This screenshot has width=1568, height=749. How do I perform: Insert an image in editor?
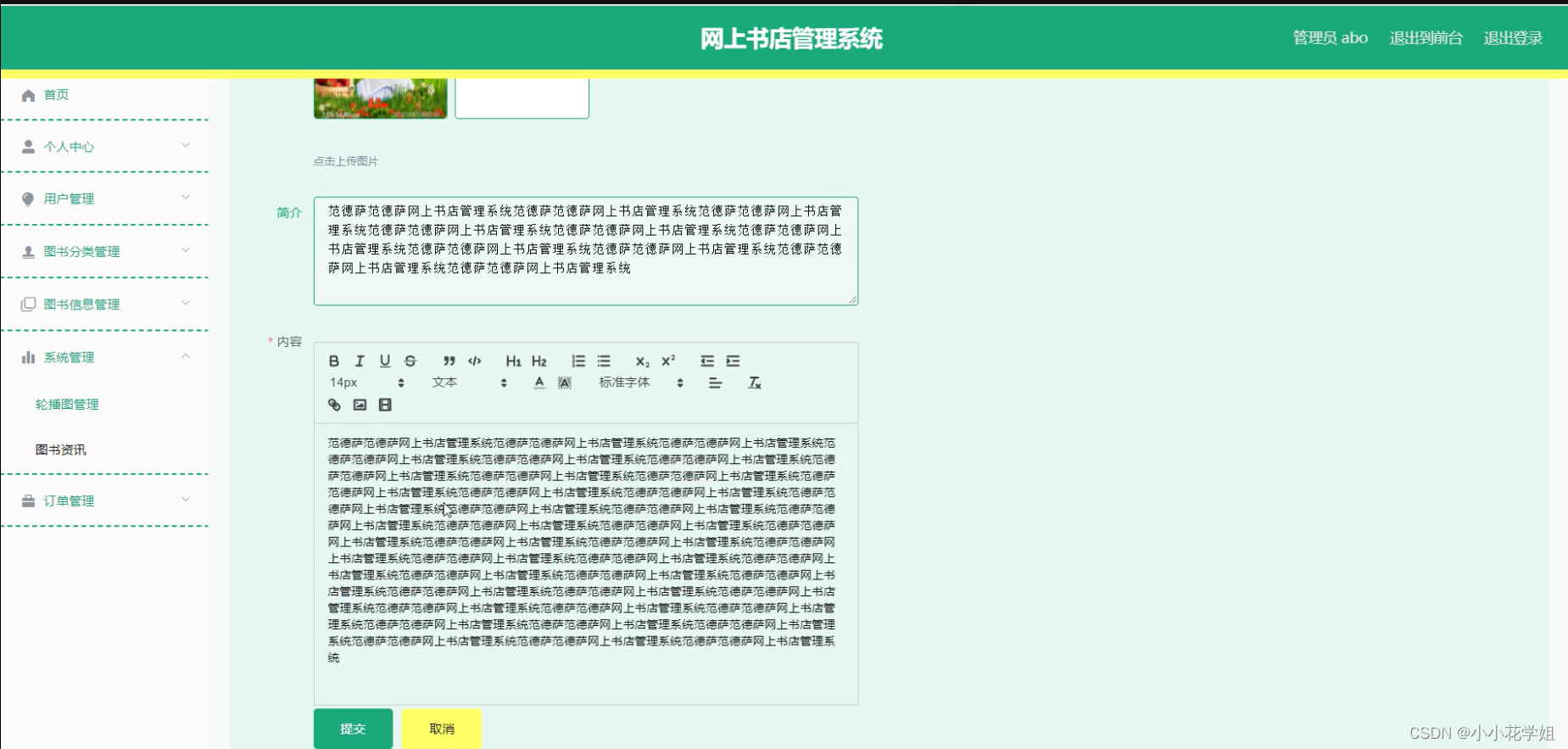360,405
